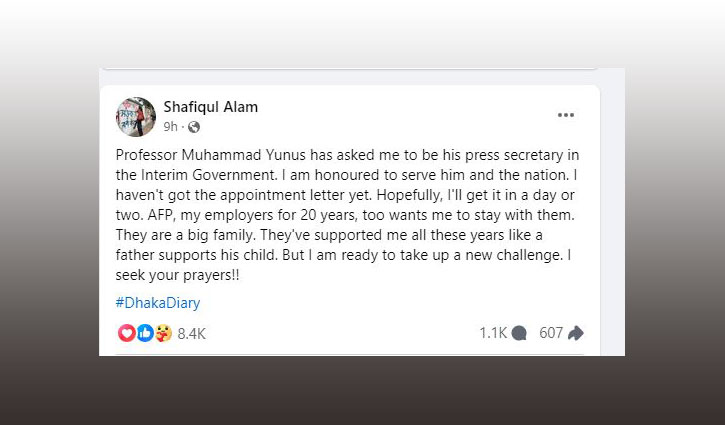This screenshot has height=425, width=725.
Task: Open the post's 9h timestamp link
Action: 170,127
